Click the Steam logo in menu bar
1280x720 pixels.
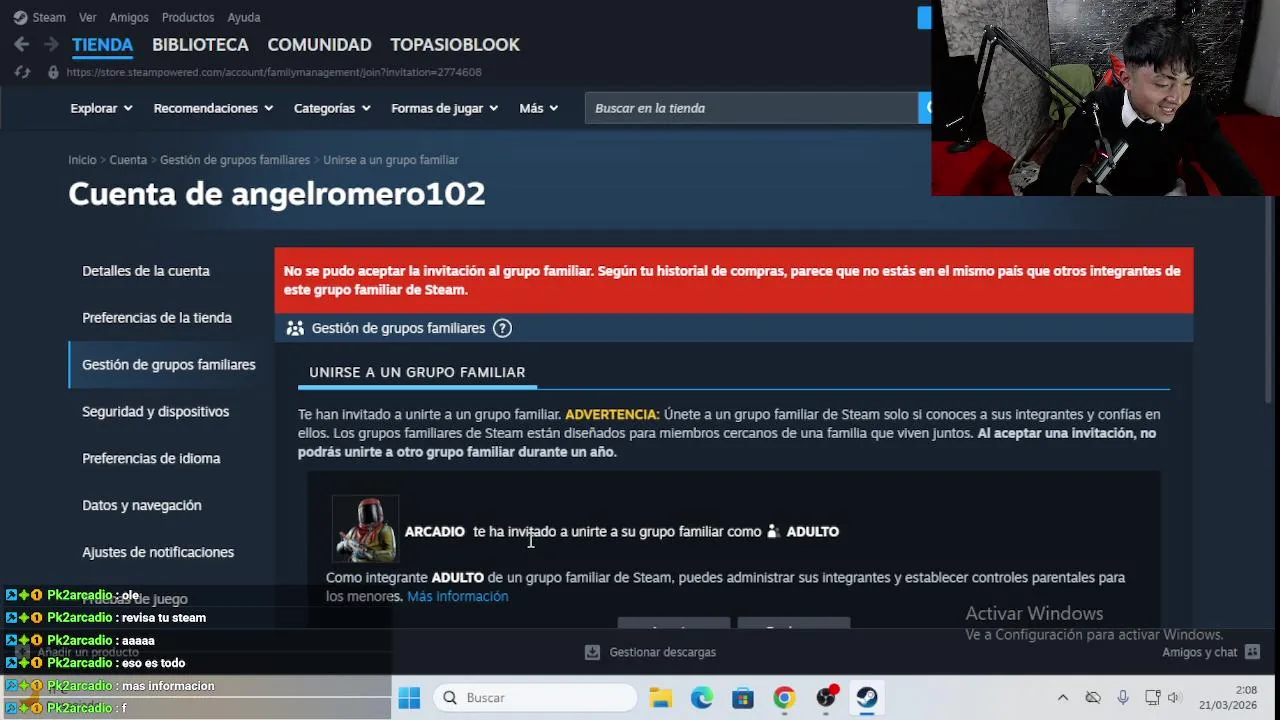(20, 17)
